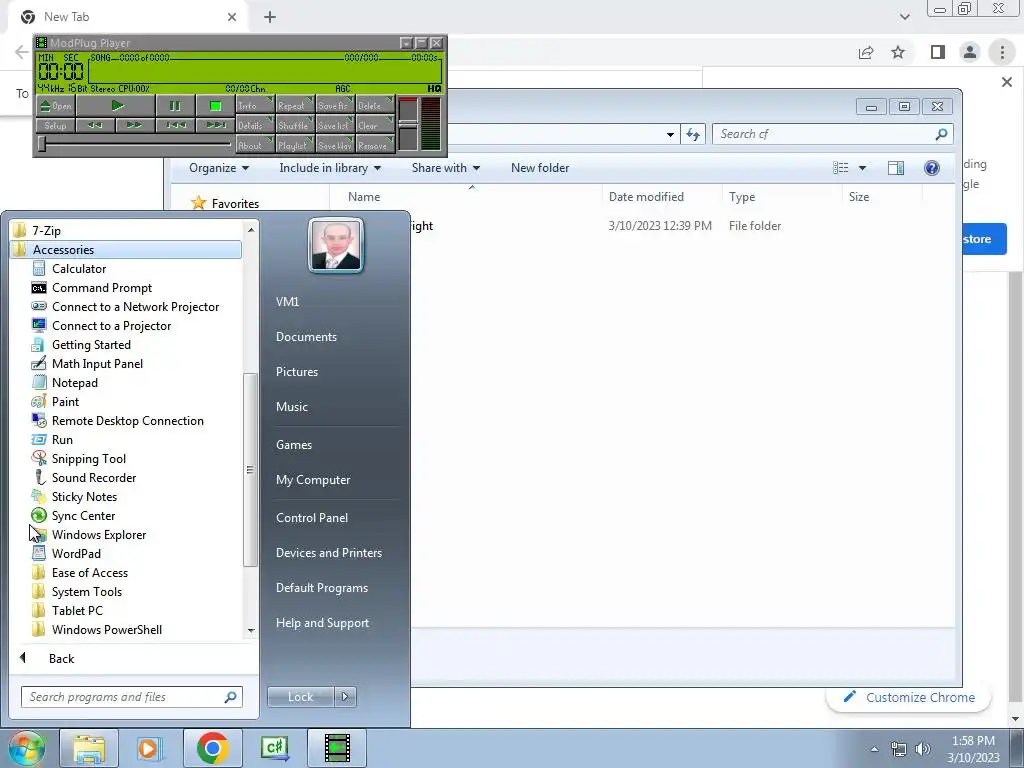This screenshot has width=1024, height=768.
Task: Go to previous track in ModPlug
Action: 175,125
